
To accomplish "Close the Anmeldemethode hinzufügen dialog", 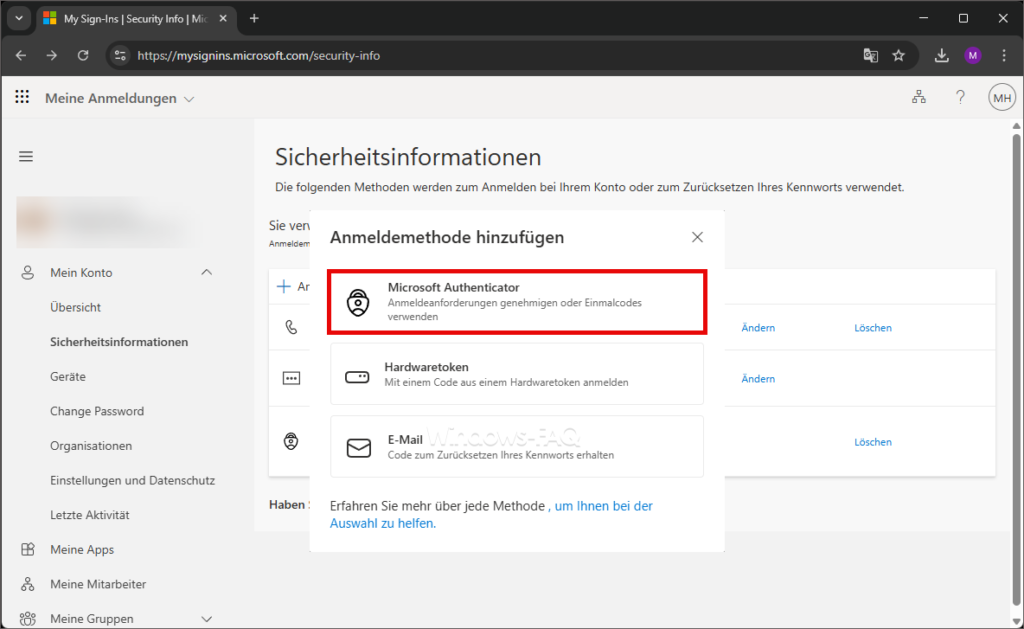I will (697, 237).
